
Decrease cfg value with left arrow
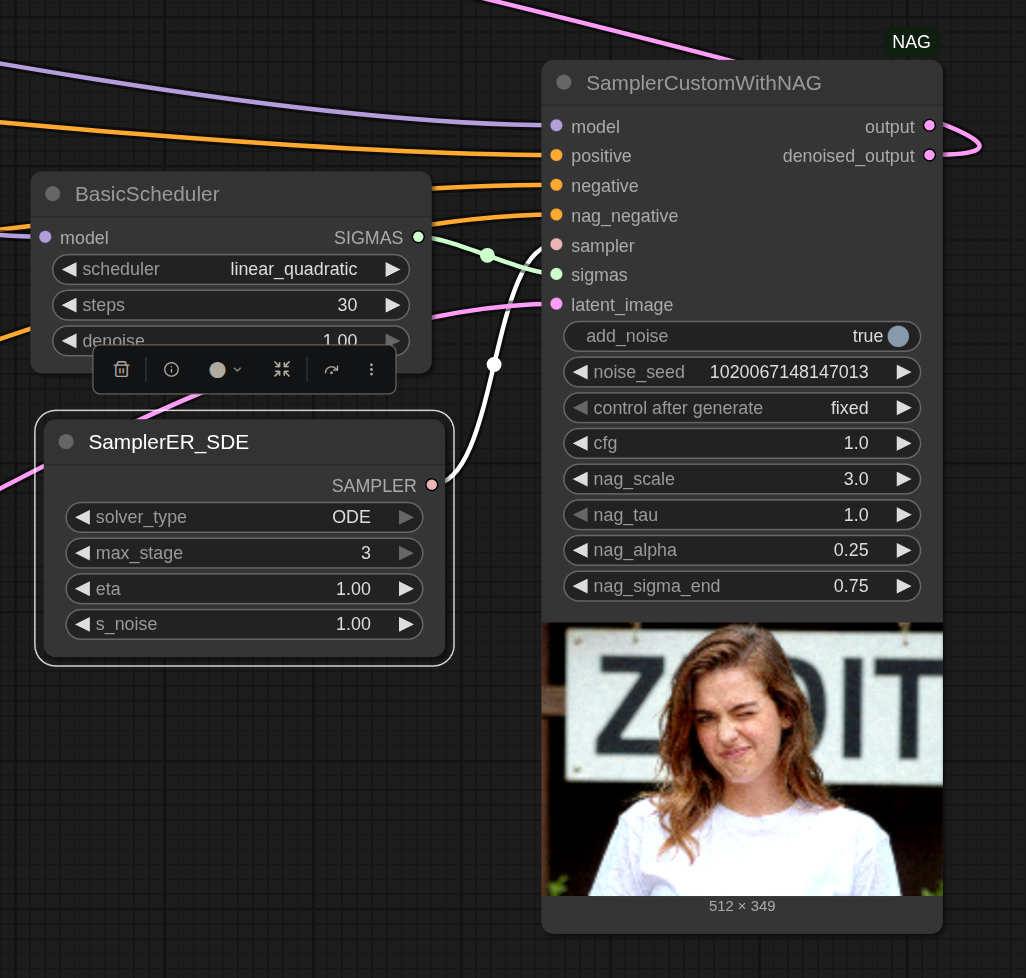point(580,443)
